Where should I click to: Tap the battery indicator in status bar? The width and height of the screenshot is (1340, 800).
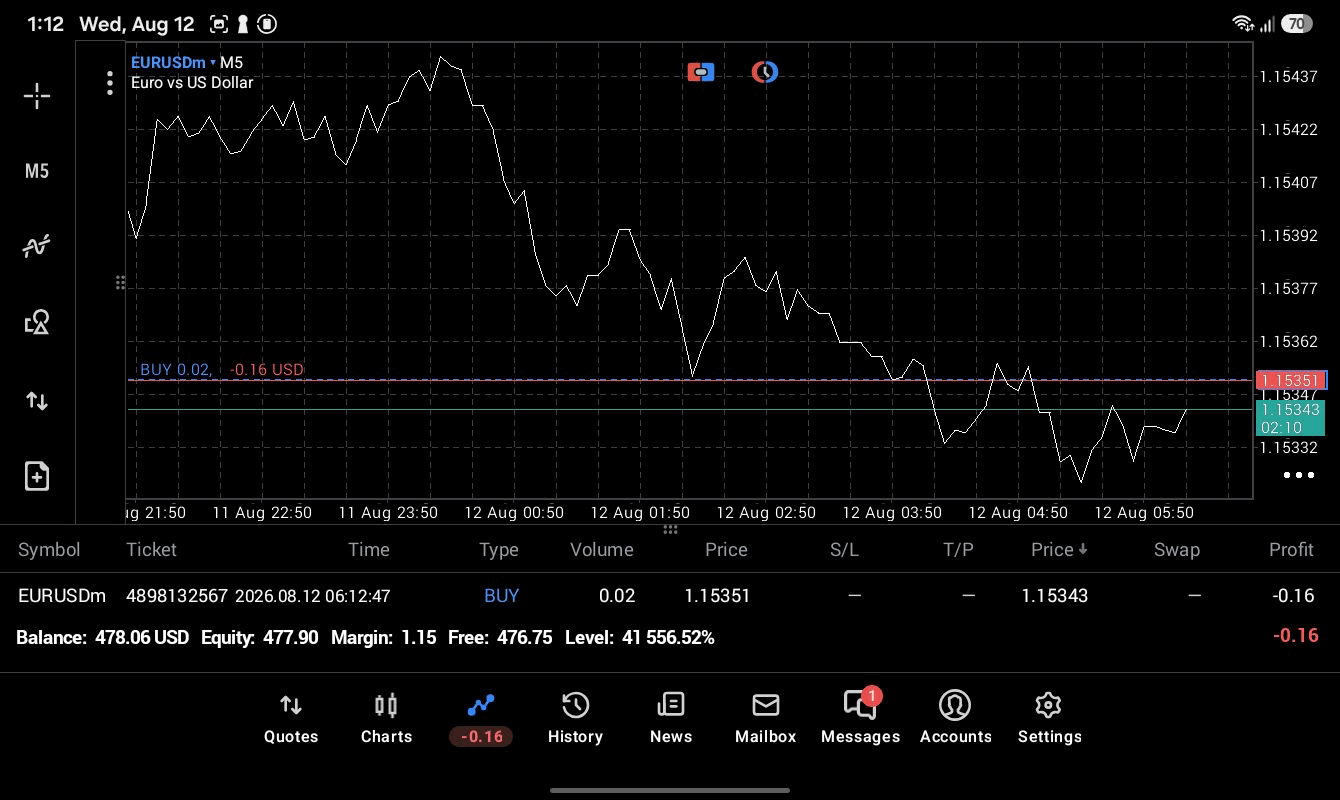tap(1296, 23)
